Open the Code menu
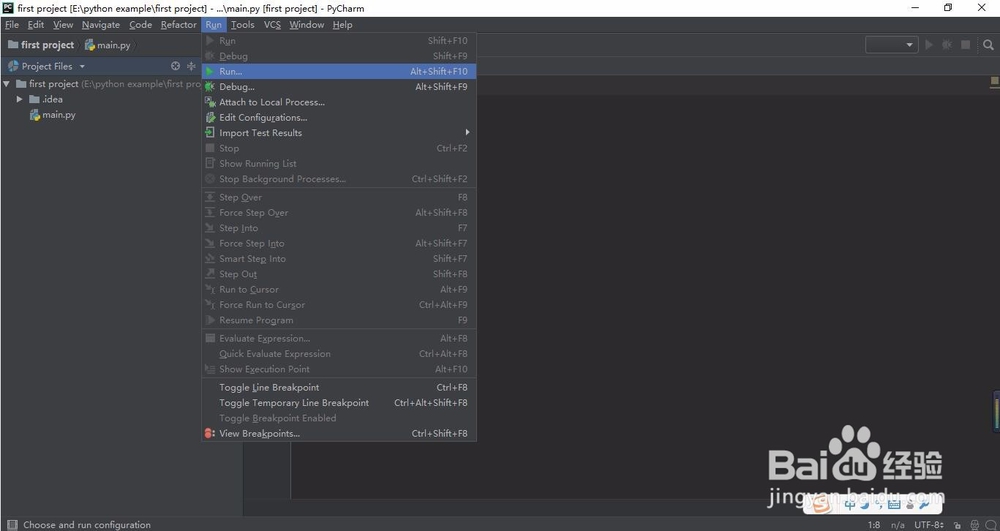The width and height of the screenshot is (1000, 531). click(x=140, y=25)
